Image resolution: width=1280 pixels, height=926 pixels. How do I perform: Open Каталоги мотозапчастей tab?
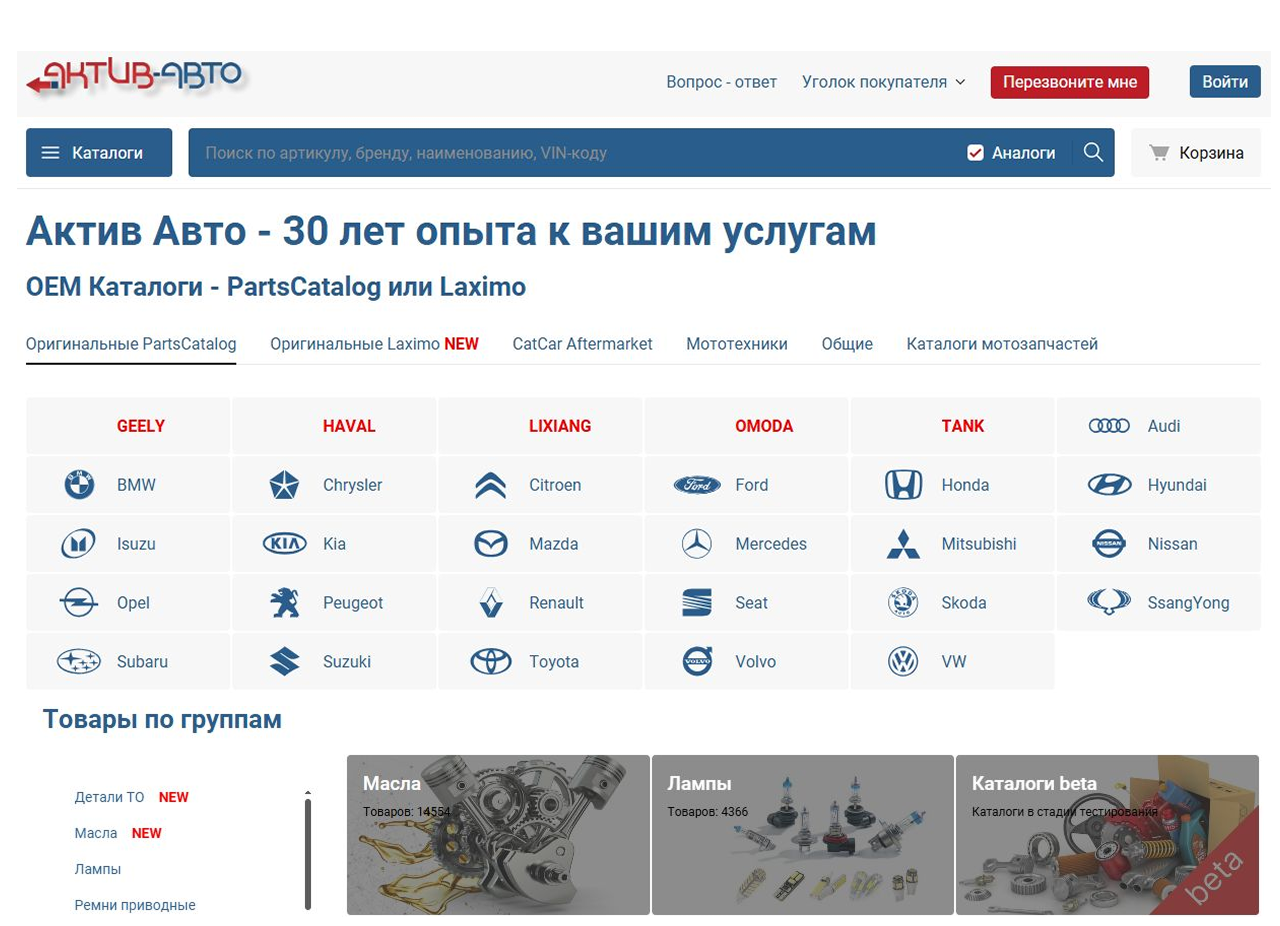1002,344
